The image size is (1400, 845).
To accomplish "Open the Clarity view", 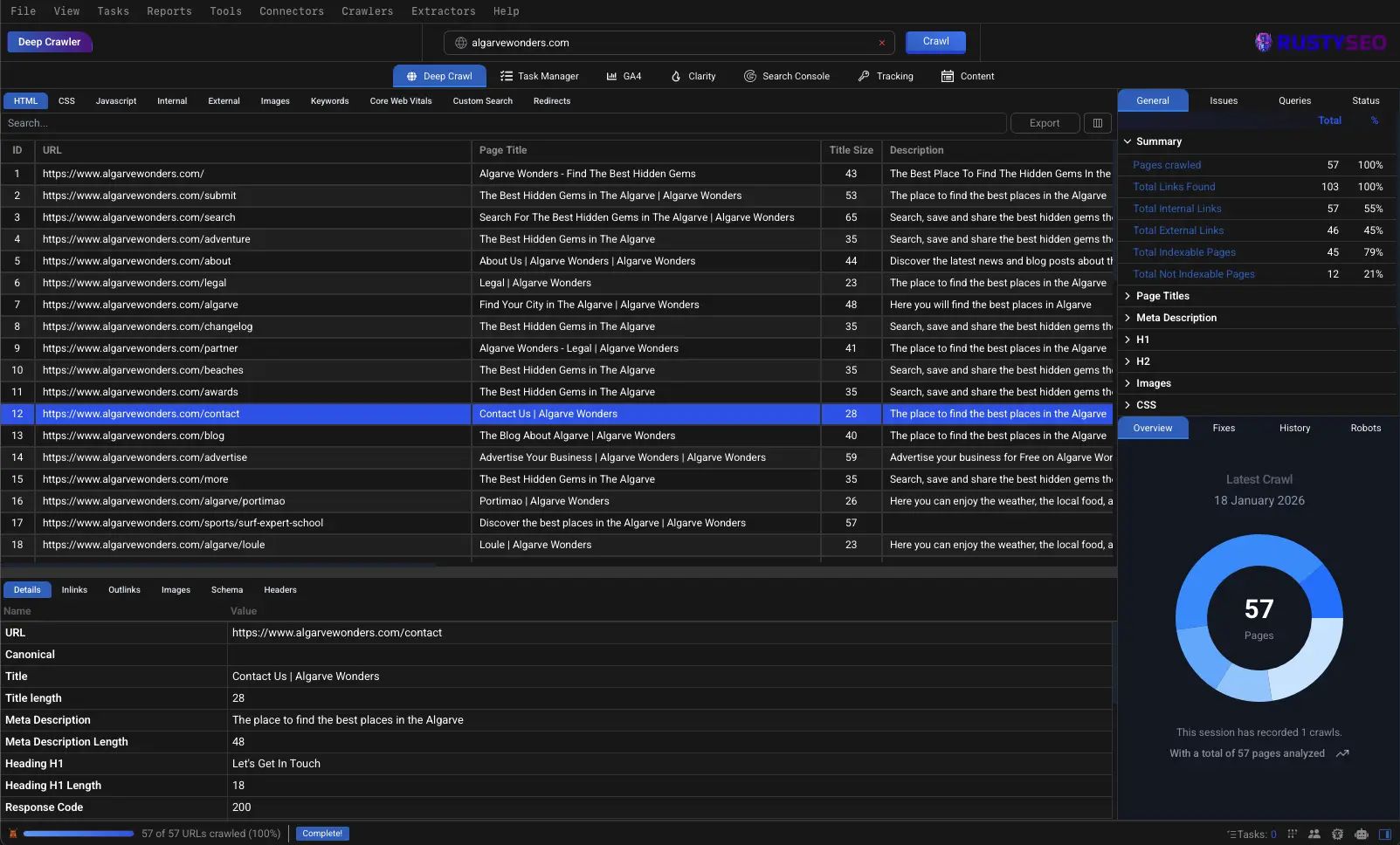I will (x=693, y=76).
